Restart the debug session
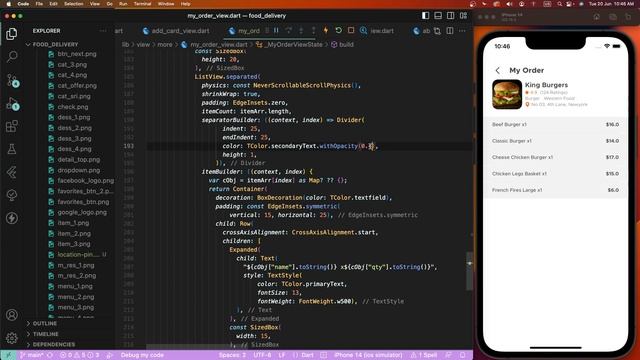The height and width of the screenshot is (360, 640). [x=338, y=31]
